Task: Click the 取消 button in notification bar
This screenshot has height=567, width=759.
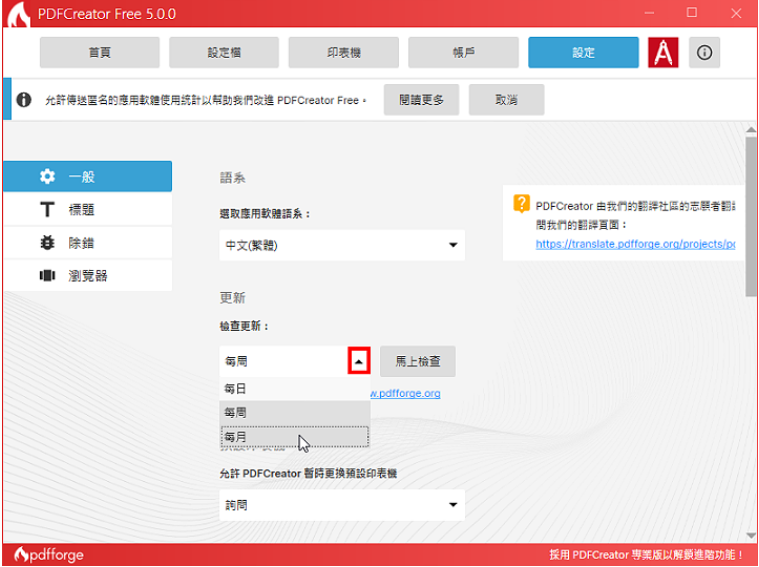Action: [506, 100]
